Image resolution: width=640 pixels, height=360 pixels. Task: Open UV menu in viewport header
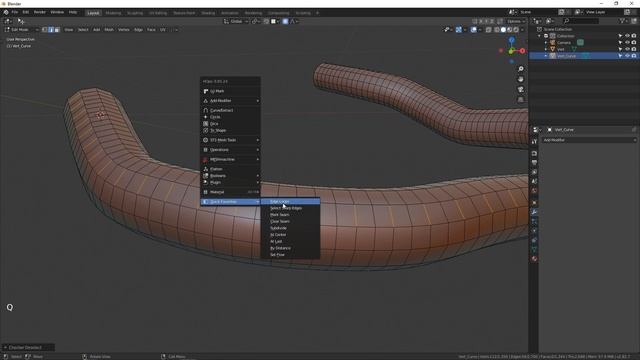point(163,30)
